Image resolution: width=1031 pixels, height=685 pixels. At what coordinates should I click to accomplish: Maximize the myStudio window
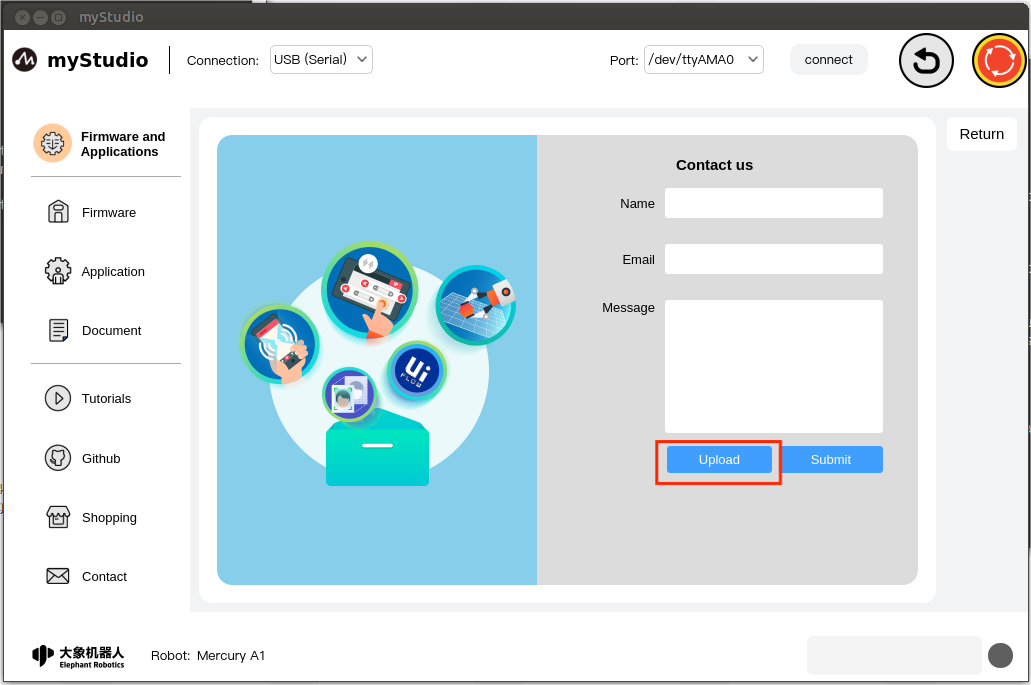[59, 17]
